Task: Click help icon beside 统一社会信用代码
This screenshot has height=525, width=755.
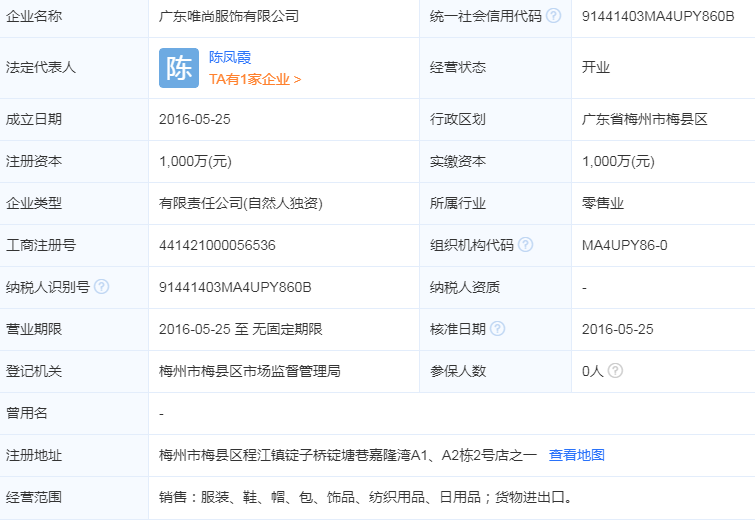Action: pos(554,16)
